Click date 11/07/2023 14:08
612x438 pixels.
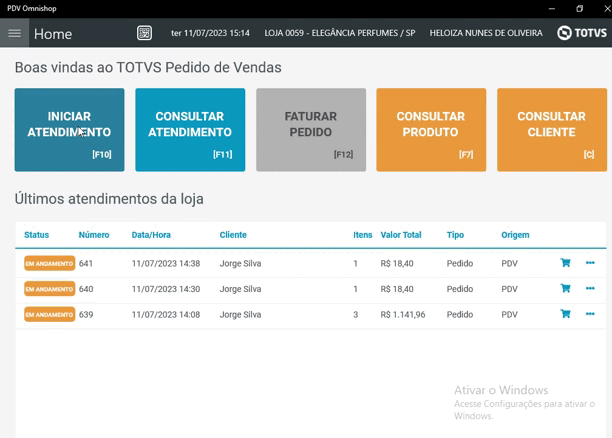coord(166,315)
